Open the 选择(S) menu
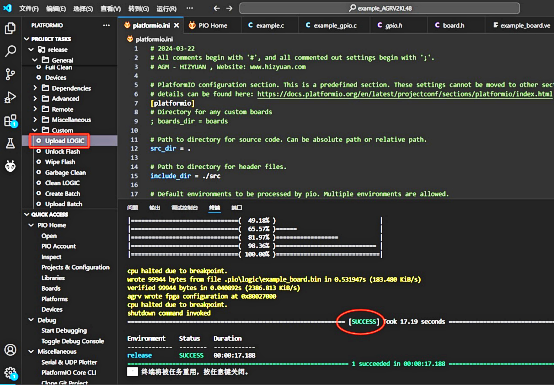 83,8
